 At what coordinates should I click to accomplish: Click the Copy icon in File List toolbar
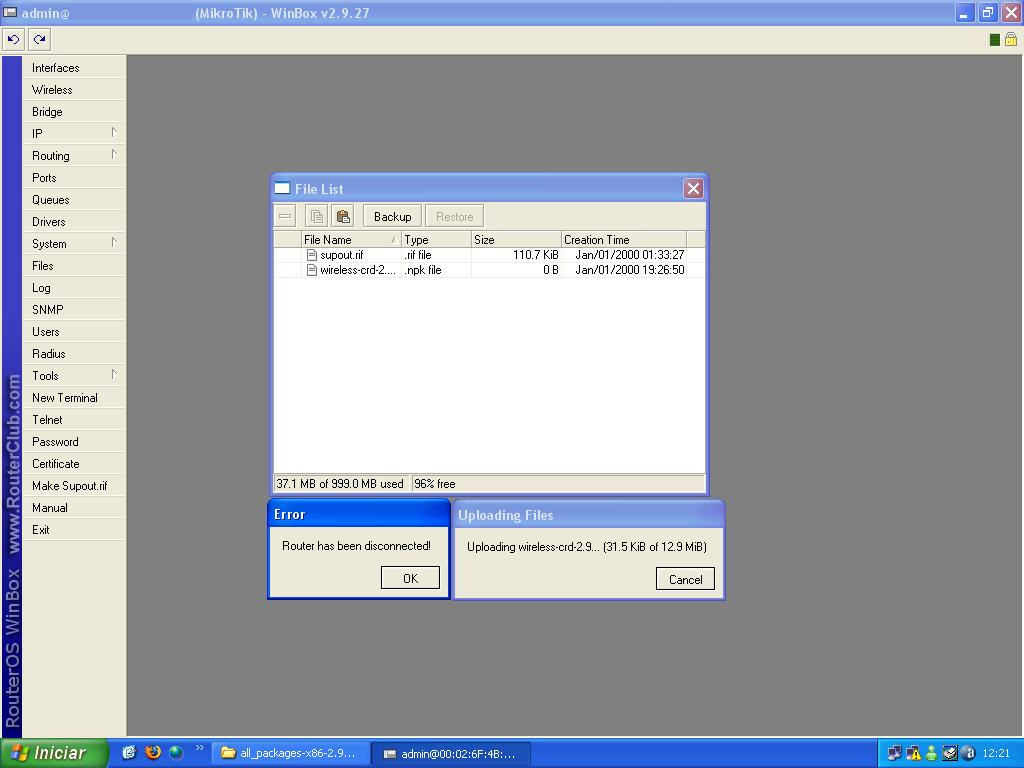(x=317, y=216)
